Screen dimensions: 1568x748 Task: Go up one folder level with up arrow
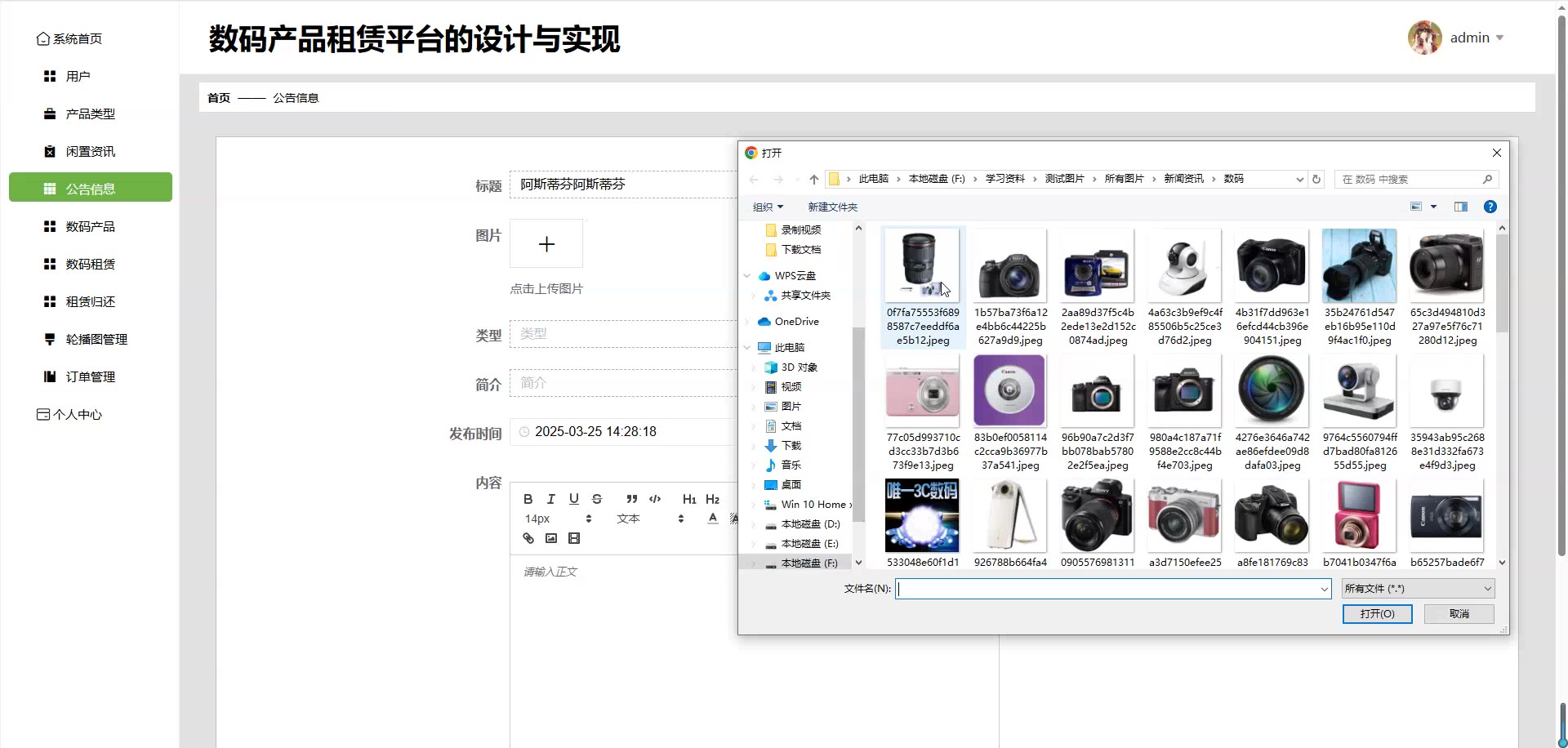(x=813, y=179)
